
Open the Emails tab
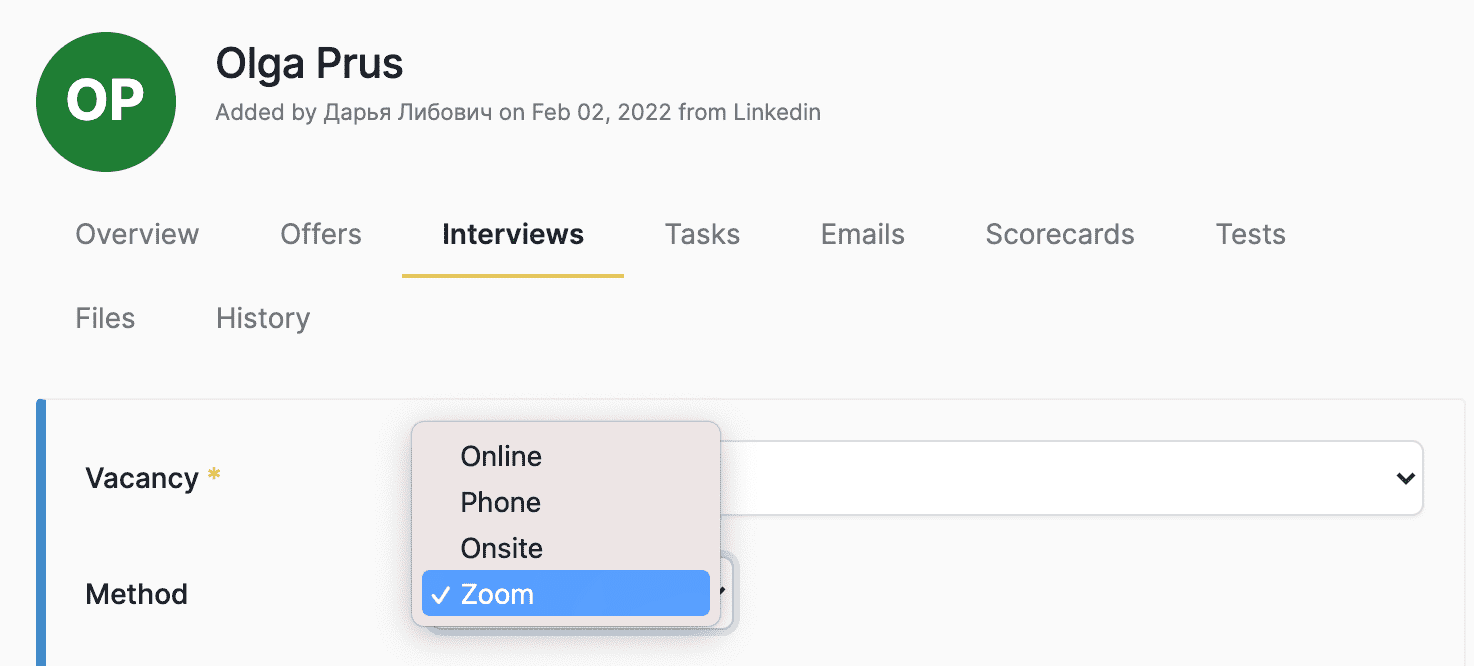[862, 234]
